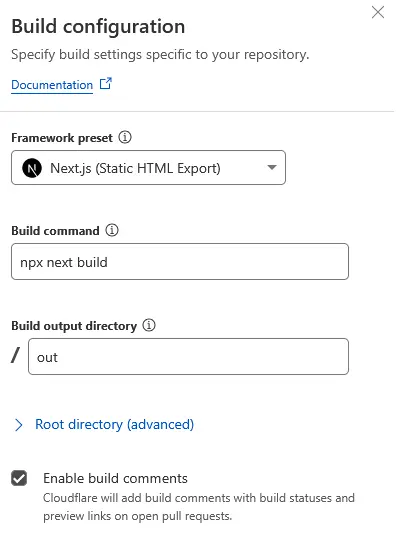Click the slash prefix before output directory

tap(15, 355)
